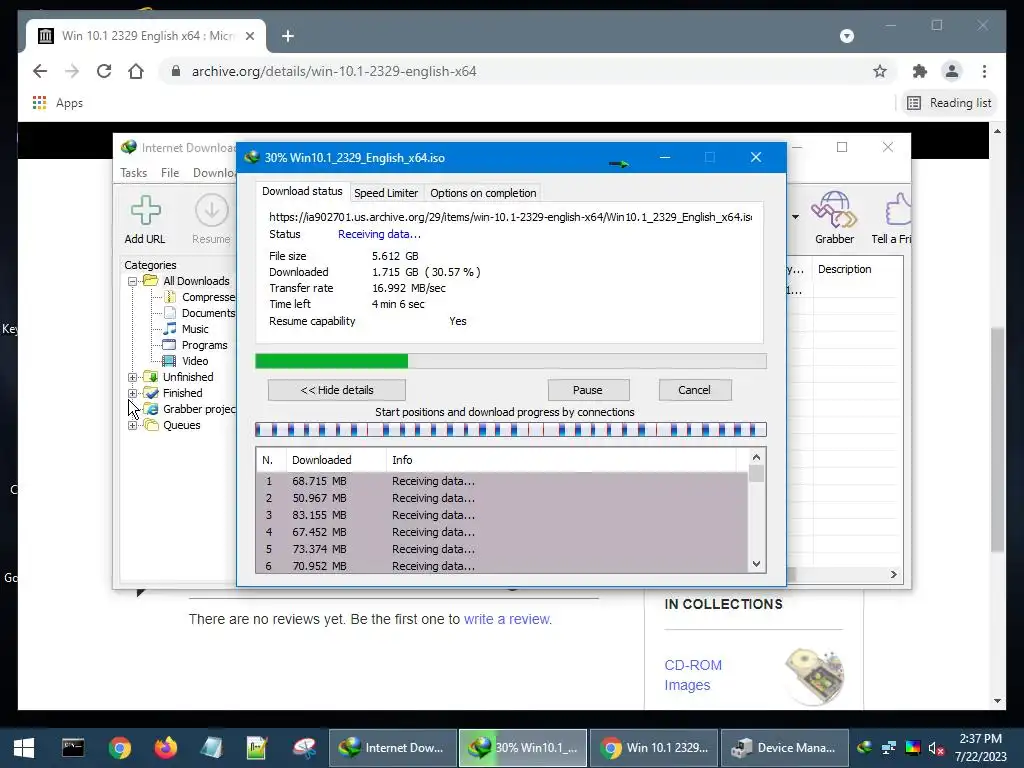Switch to Internet Download Manager taskbar button
1024x768 pixels.
coord(392,748)
